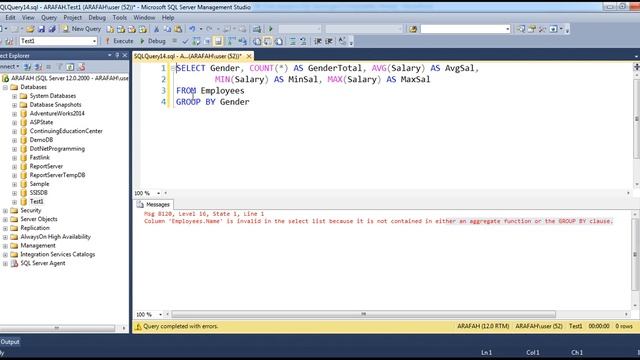Open the Tools menu
This screenshot has height=360, width=640.
pos(120,18)
